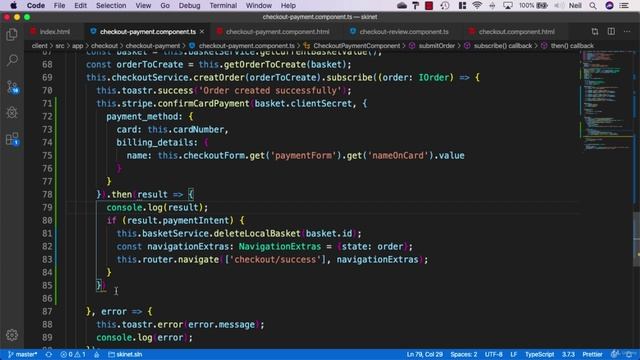Change encoding via UTF-8 status item
Screen dimensions: 640x360
(x=493, y=354)
